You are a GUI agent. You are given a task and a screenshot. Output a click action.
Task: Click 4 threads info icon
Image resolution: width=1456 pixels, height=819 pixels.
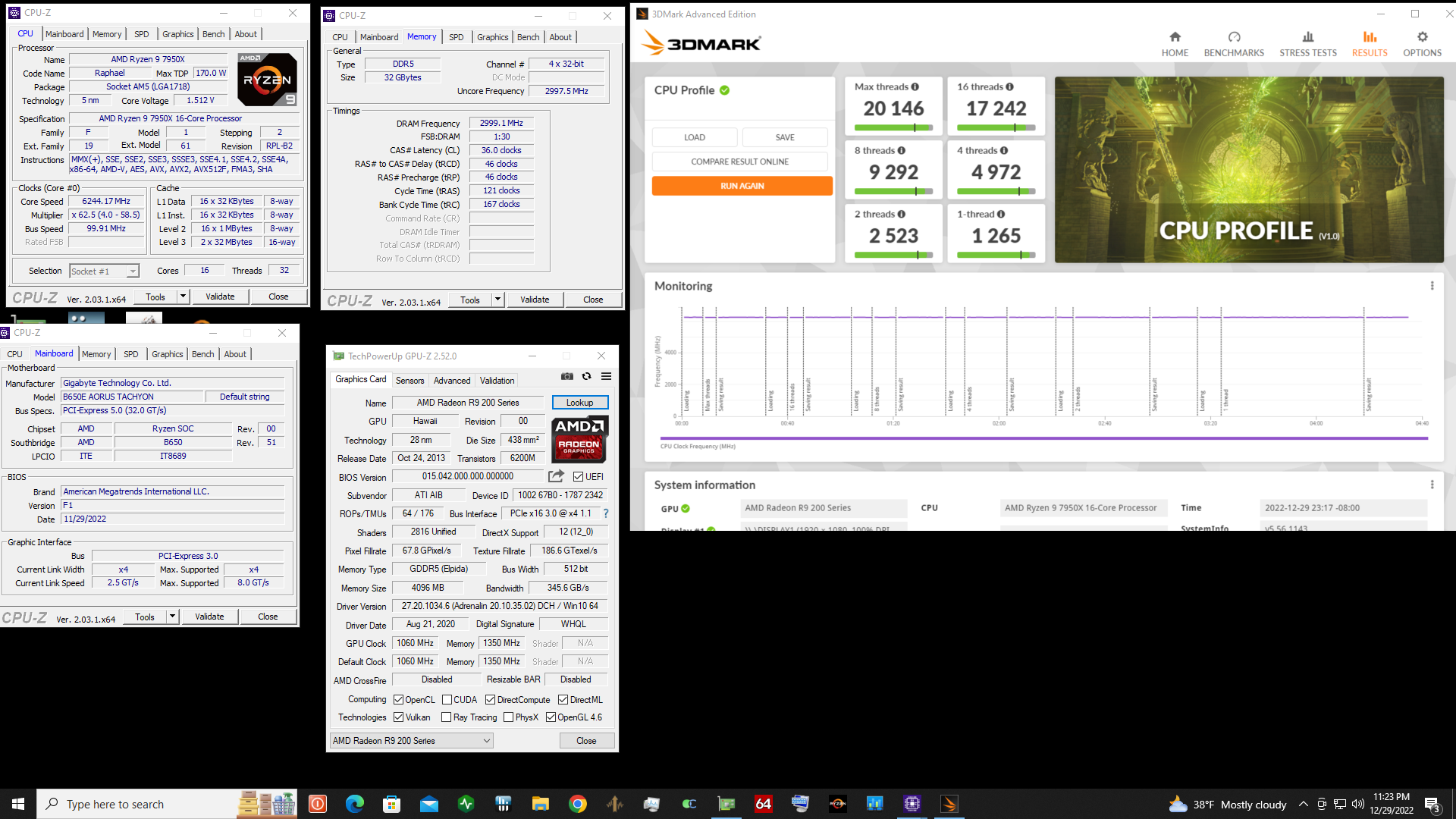[1004, 151]
